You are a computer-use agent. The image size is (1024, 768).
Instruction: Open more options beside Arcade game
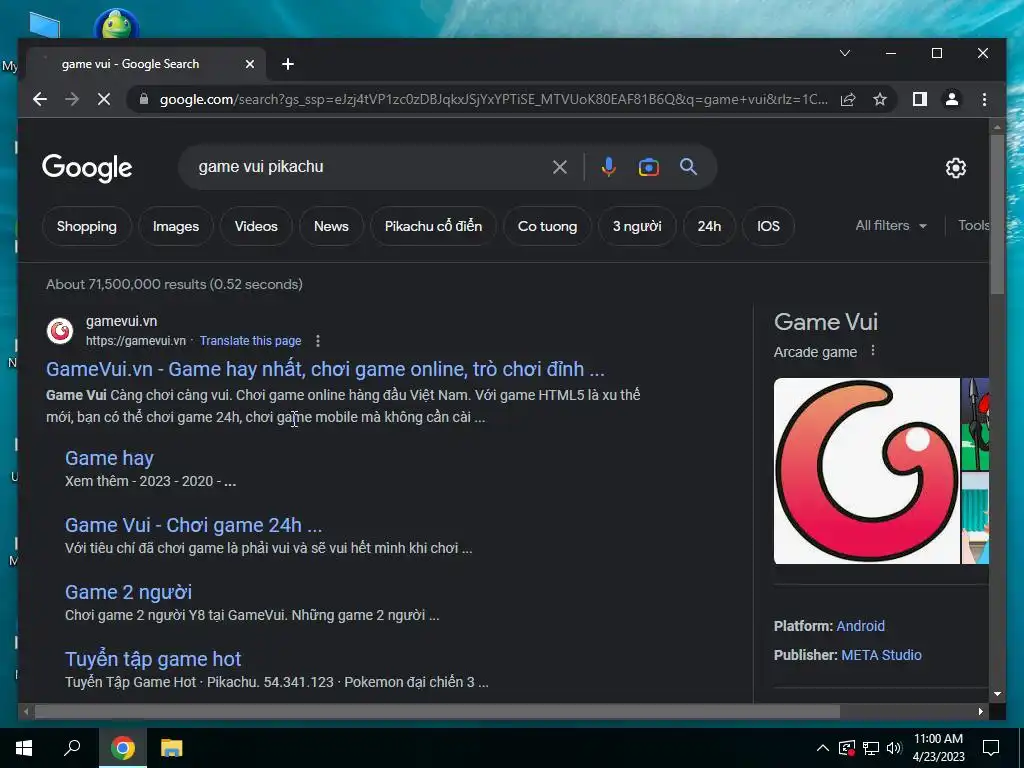click(x=873, y=351)
